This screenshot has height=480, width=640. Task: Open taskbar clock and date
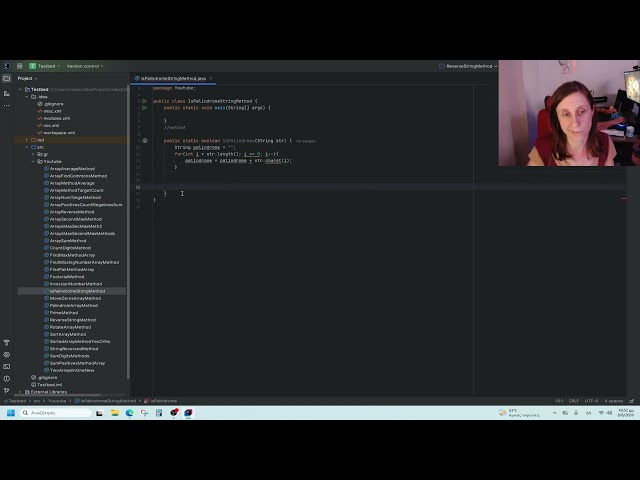pyautogui.click(x=626, y=413)
